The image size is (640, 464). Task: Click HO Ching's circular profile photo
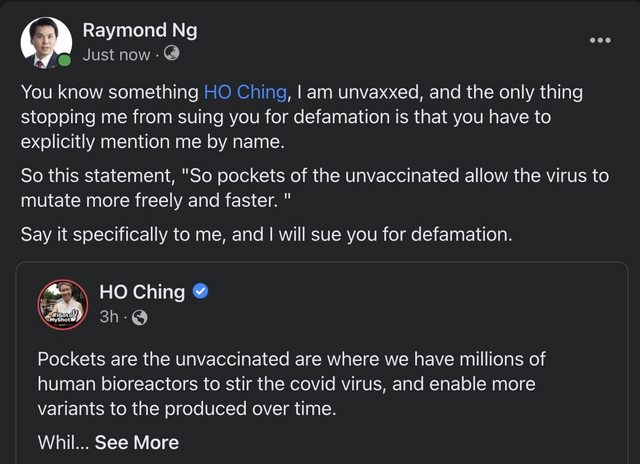click(x=63, y=305)
